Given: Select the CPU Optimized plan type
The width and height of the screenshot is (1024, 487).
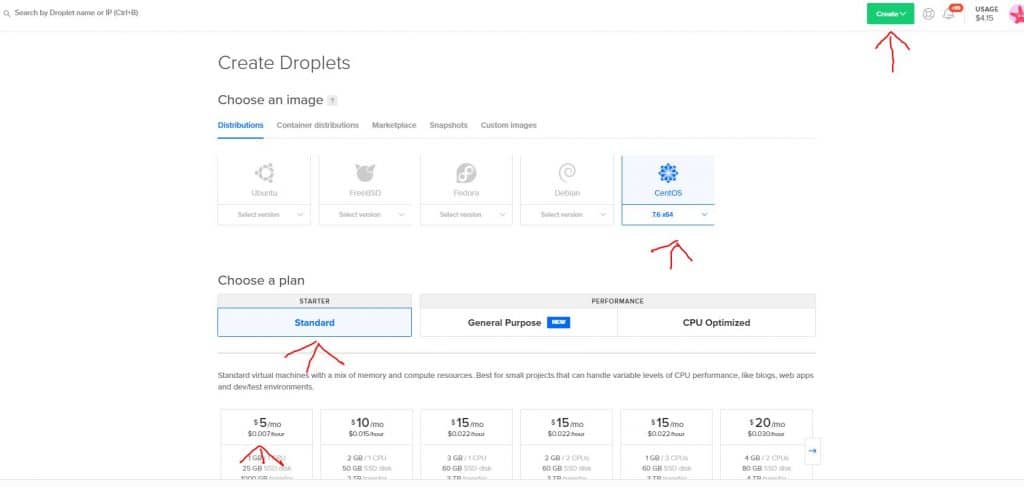Looking at the screenshot, I should (x=716, y=322).
